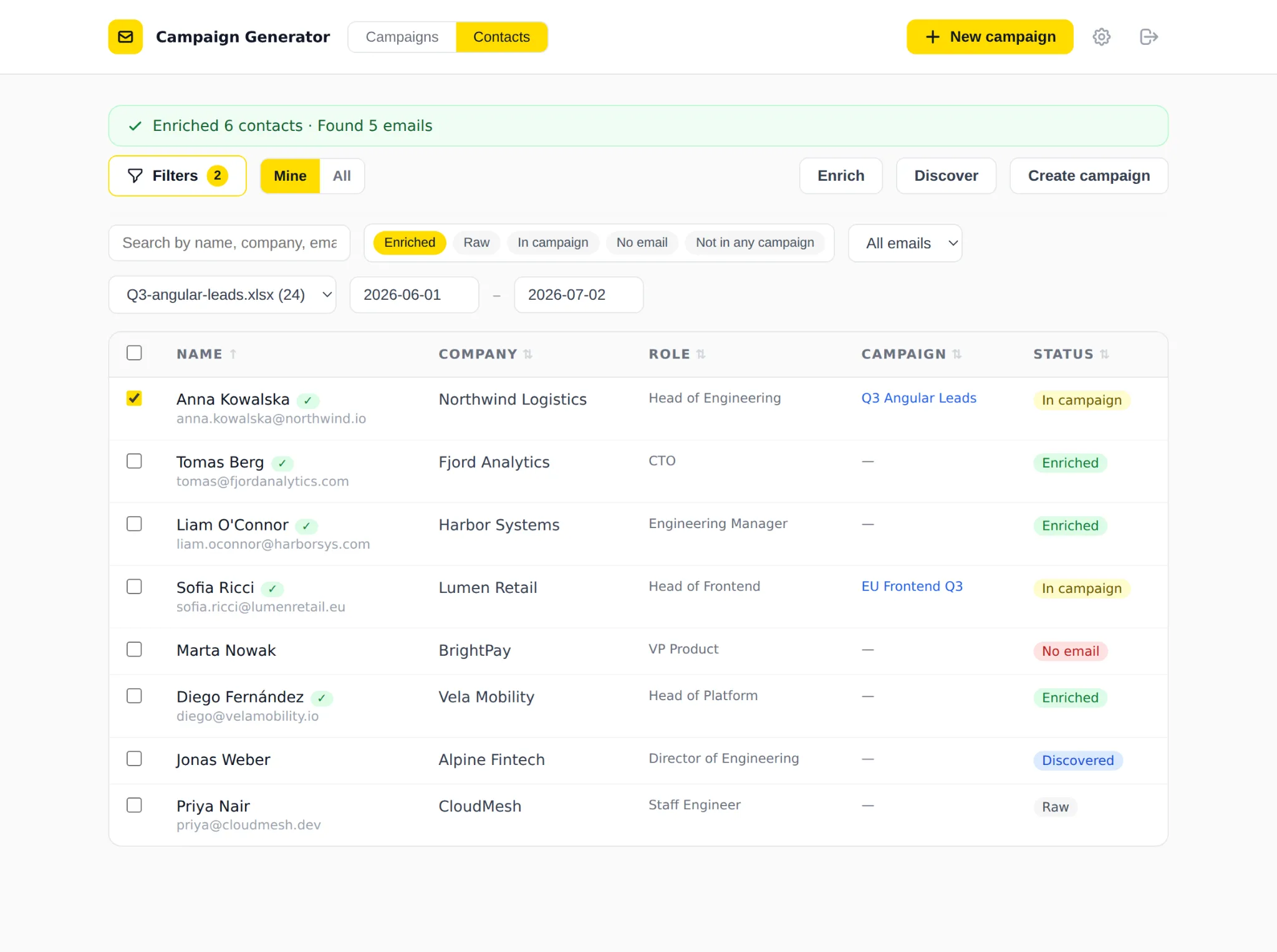
Task: Sort by Role column icon
Action: (x=701, y=354)
